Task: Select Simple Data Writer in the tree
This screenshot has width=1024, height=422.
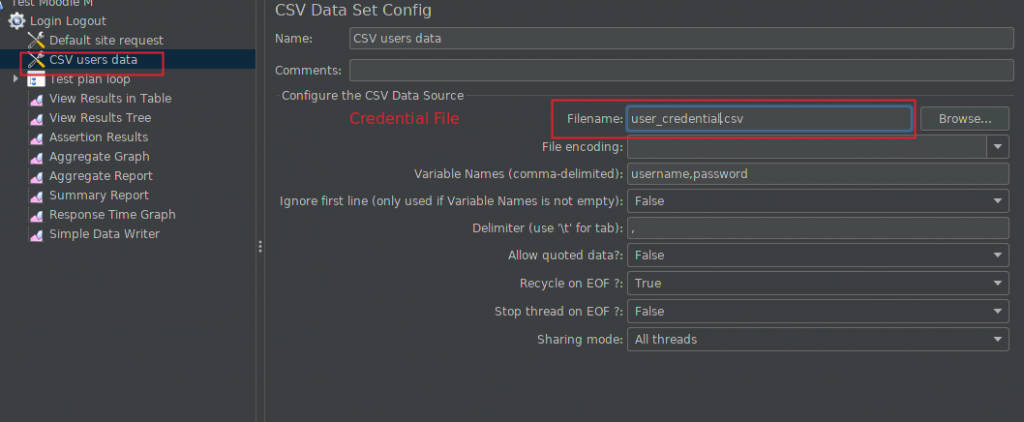Action: point(104,234)
